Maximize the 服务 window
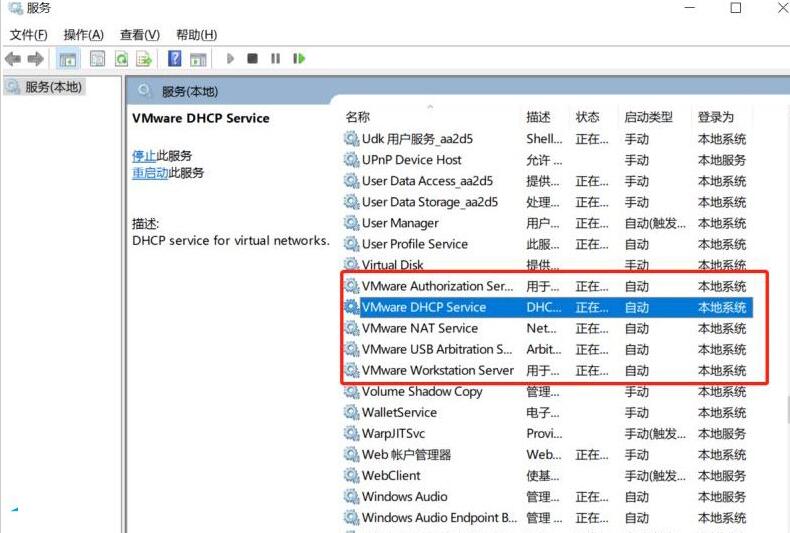The image size is (790, 533). pos(736,8)
